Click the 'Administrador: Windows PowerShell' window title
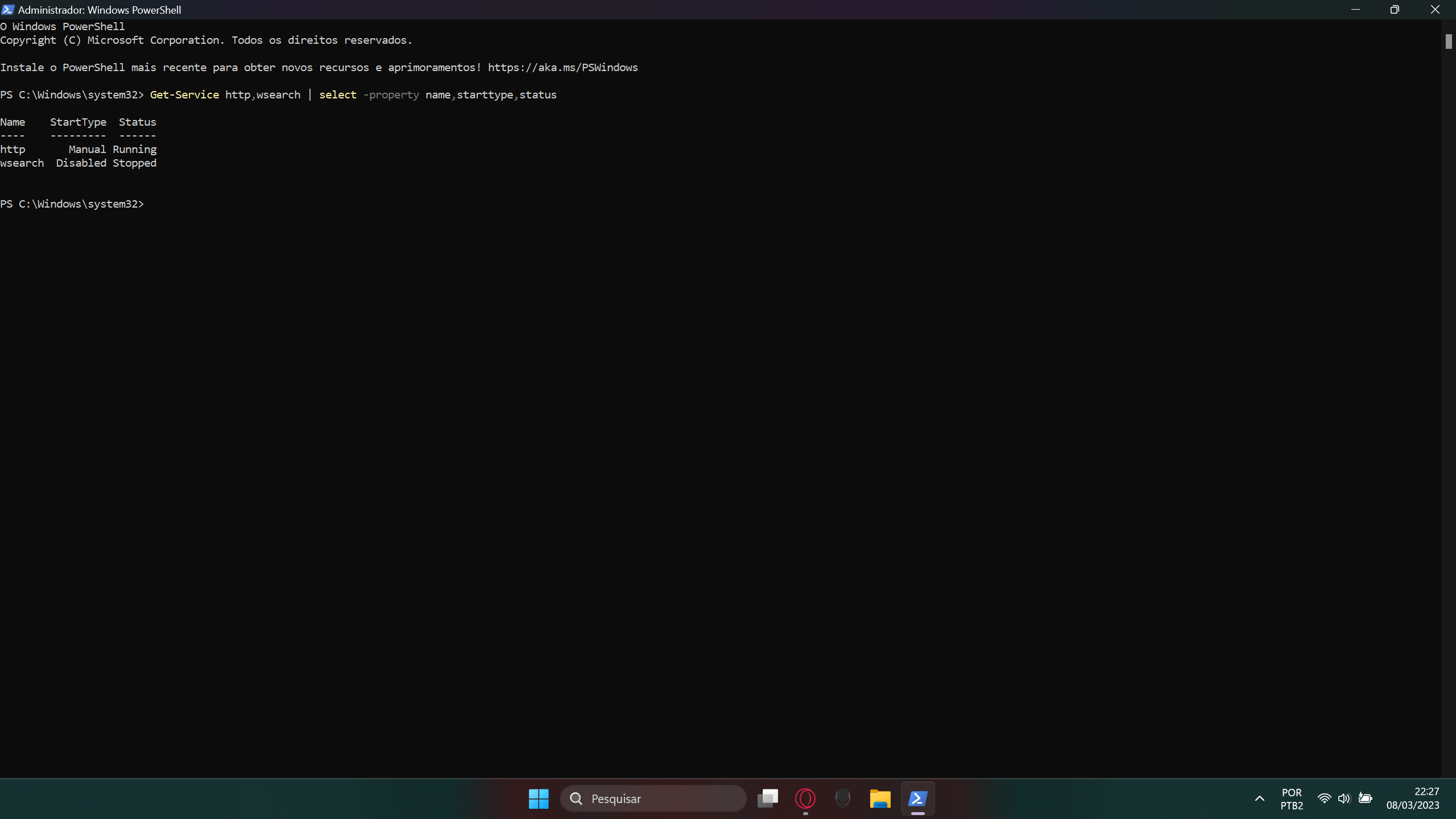1456x819 pixels. pos(100,10)
